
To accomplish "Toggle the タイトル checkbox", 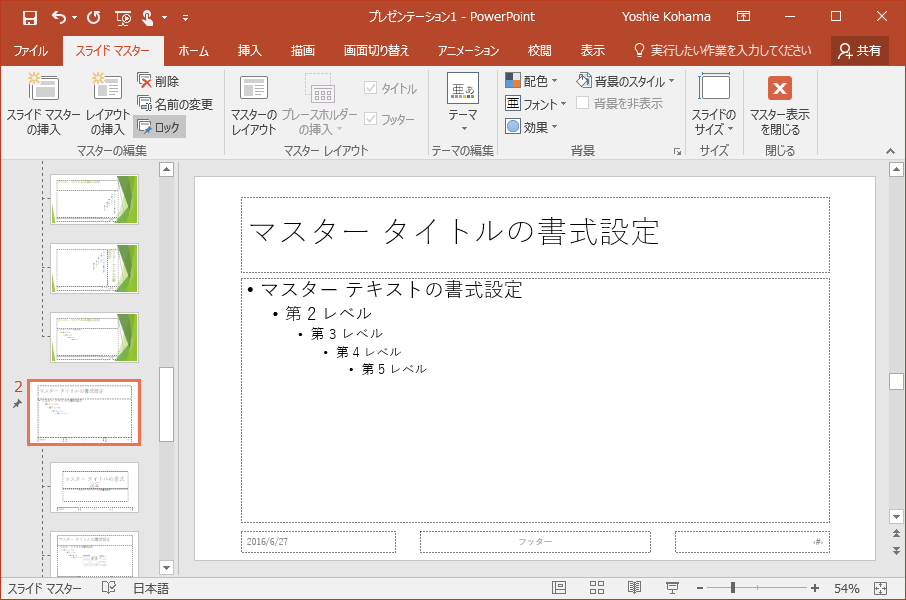I will (371, 89).
